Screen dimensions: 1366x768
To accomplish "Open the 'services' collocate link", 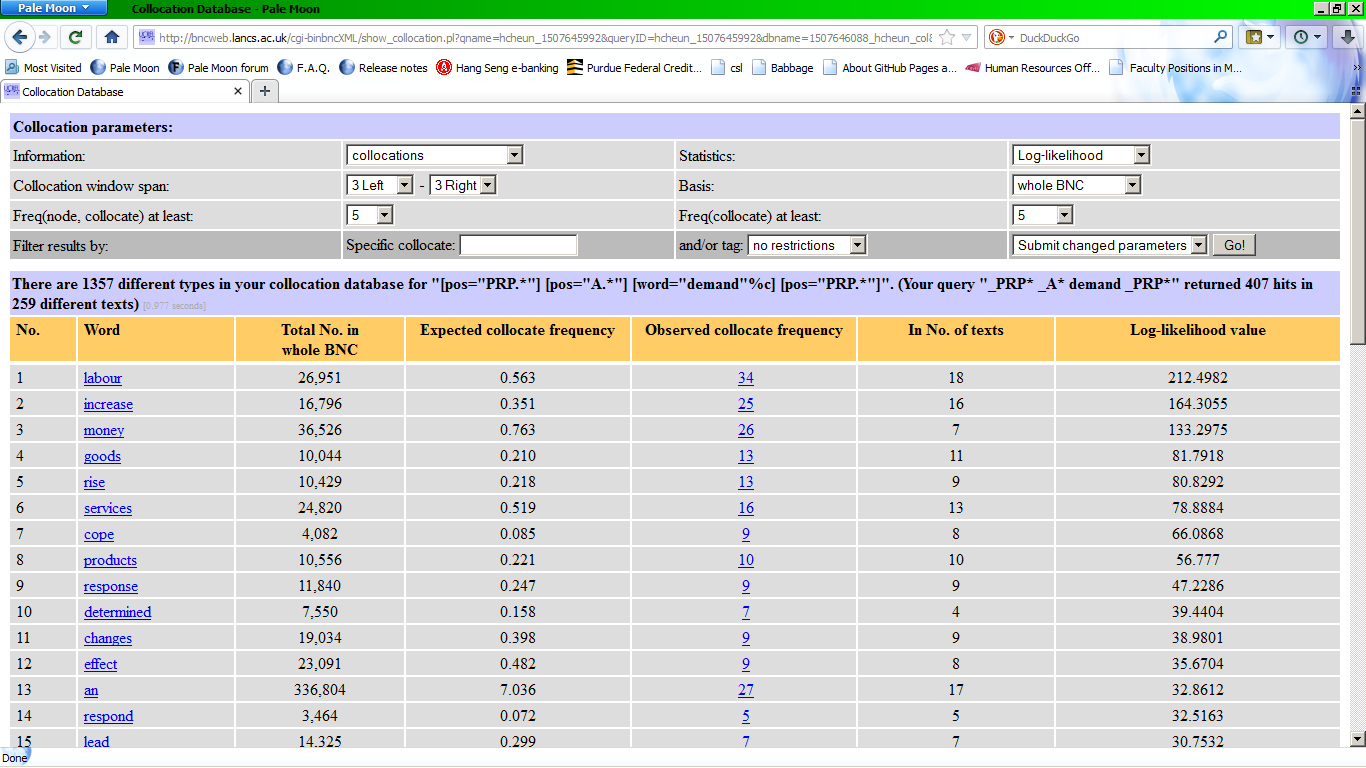I will [108, 508].
